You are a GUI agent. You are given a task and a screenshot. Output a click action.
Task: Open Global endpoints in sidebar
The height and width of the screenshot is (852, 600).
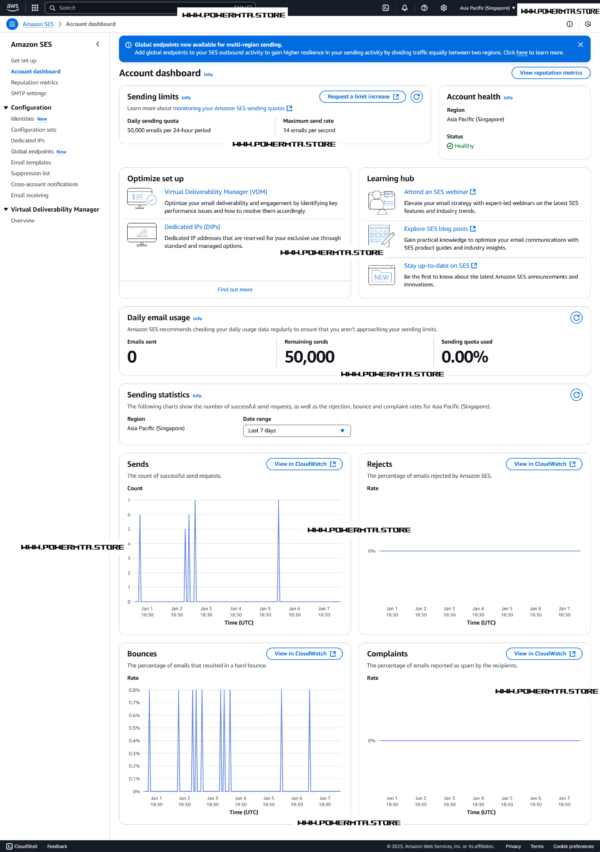(x=32, y=151)
